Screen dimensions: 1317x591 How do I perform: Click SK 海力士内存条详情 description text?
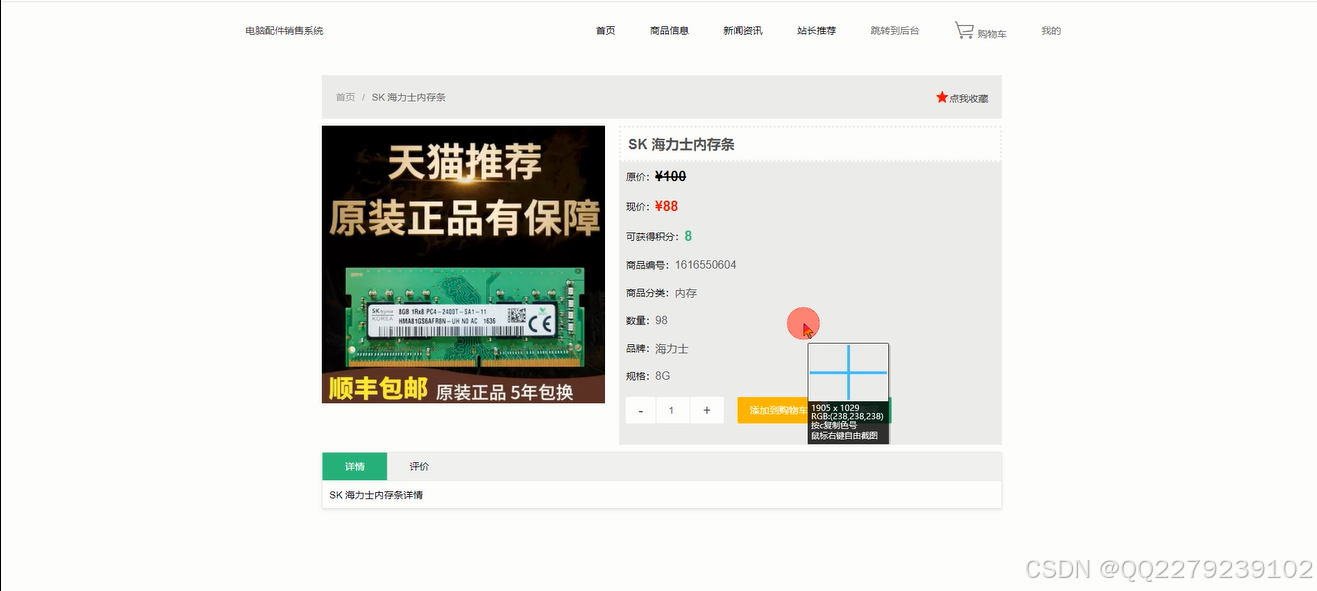(376, 495)
